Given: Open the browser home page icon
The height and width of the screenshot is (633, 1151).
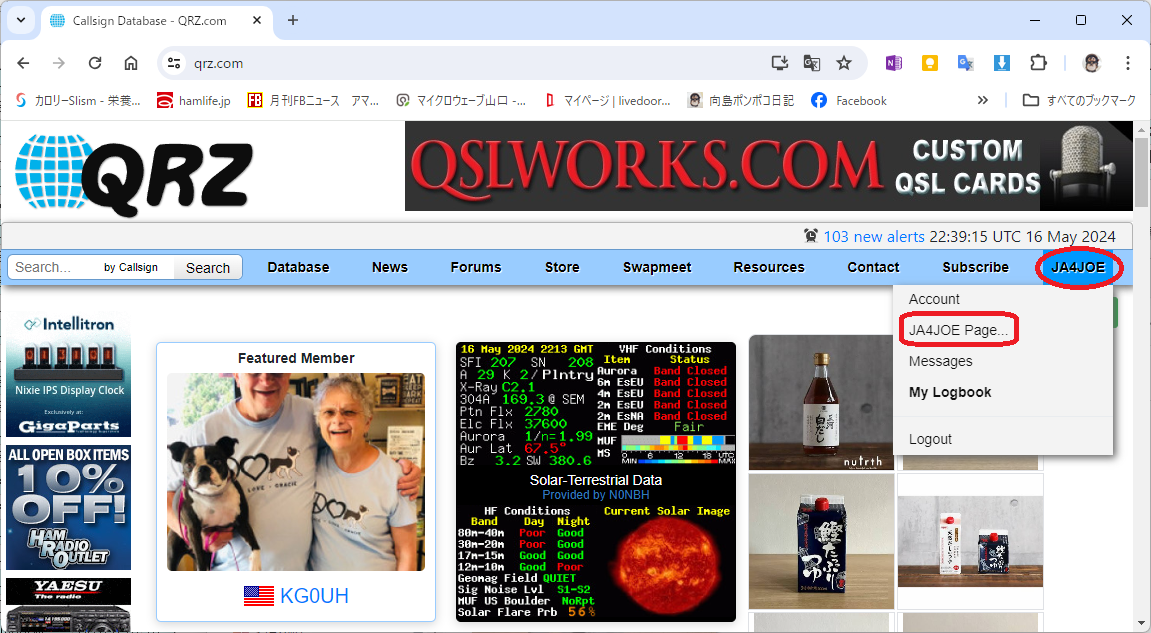Looking at the screenshot, I should pyautogui.click(x=131, y=63).
